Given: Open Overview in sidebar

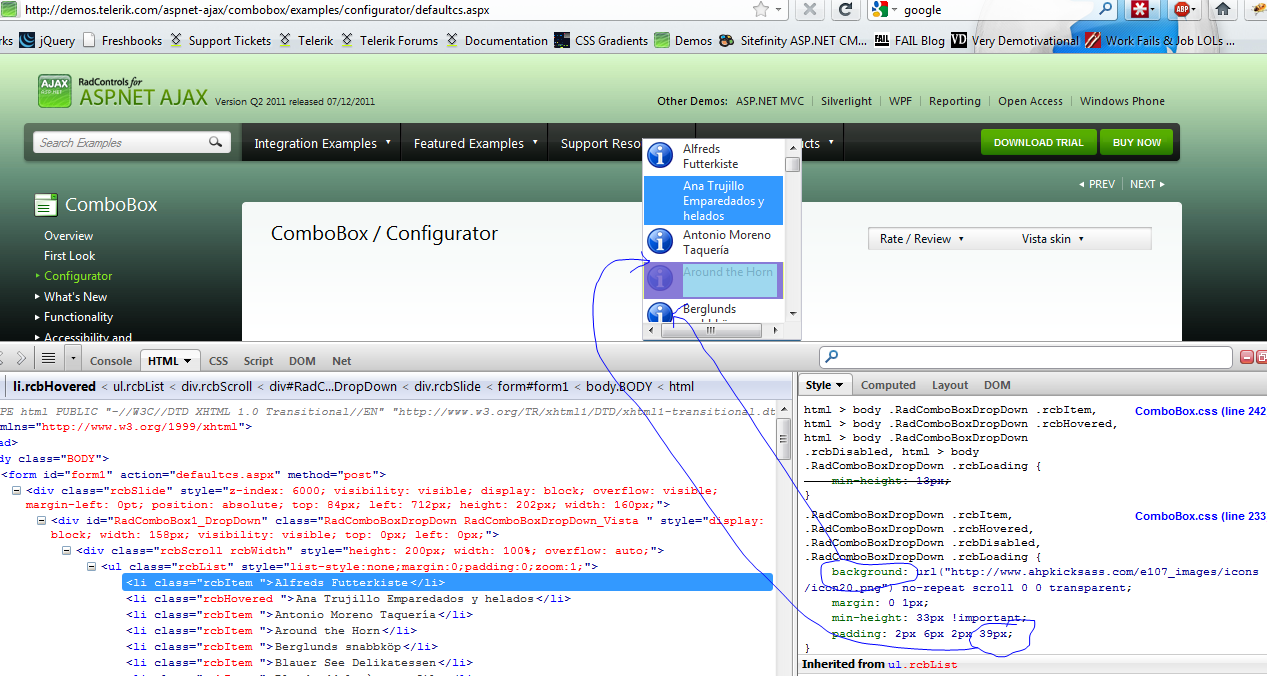Looking at the screenshot, I should (x=68, y=236).
